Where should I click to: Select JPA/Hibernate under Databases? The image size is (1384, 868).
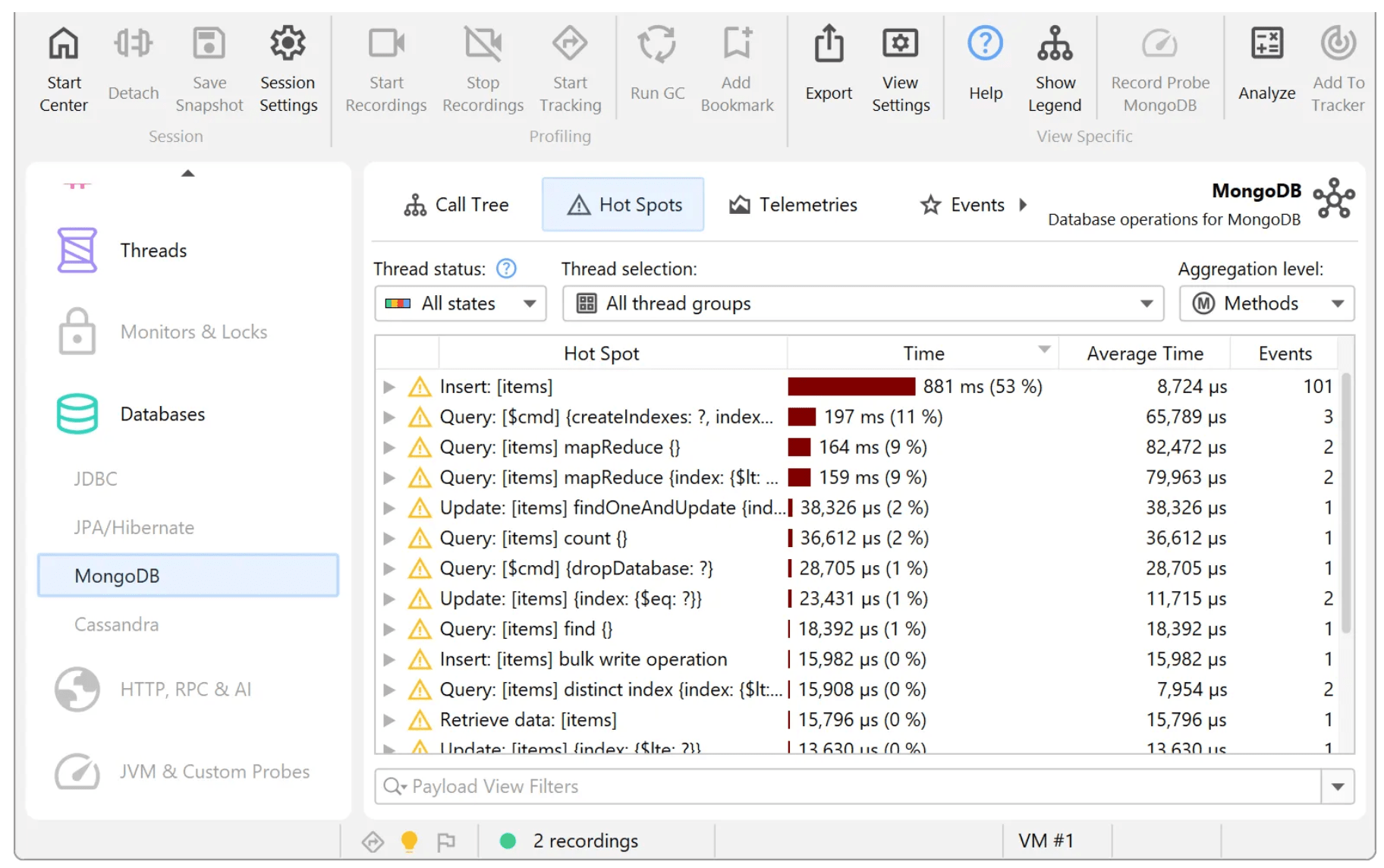pos(134,527)
